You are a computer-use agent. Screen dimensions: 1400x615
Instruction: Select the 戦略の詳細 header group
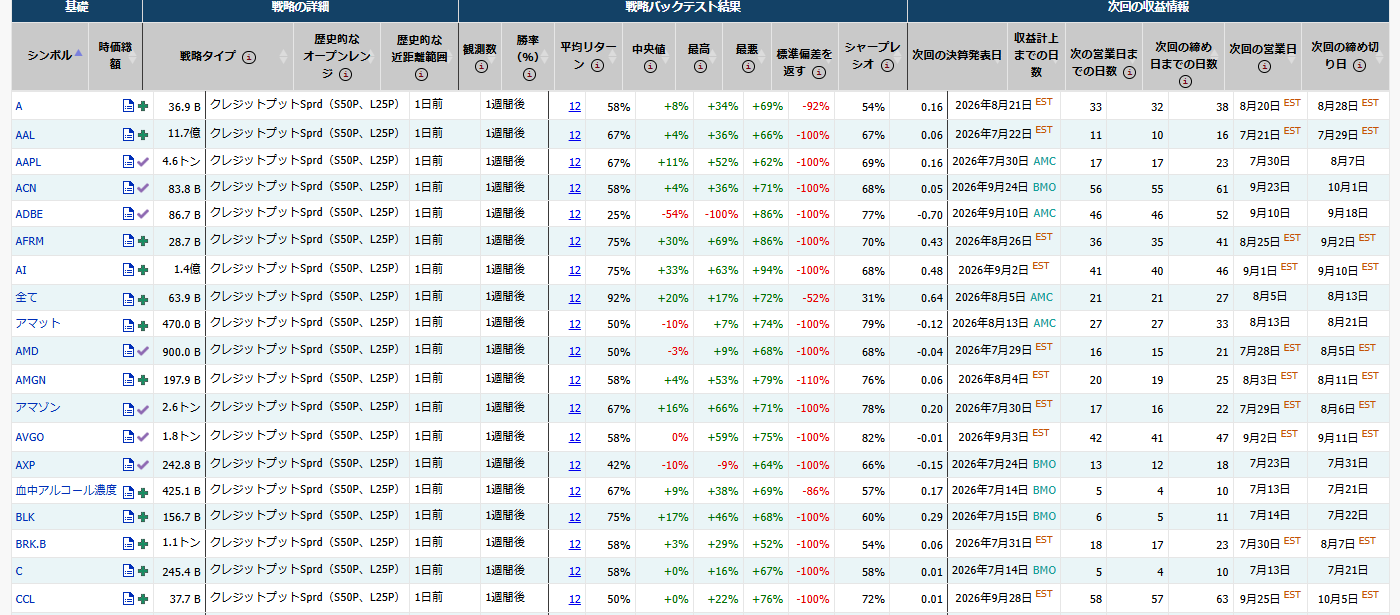300,8
